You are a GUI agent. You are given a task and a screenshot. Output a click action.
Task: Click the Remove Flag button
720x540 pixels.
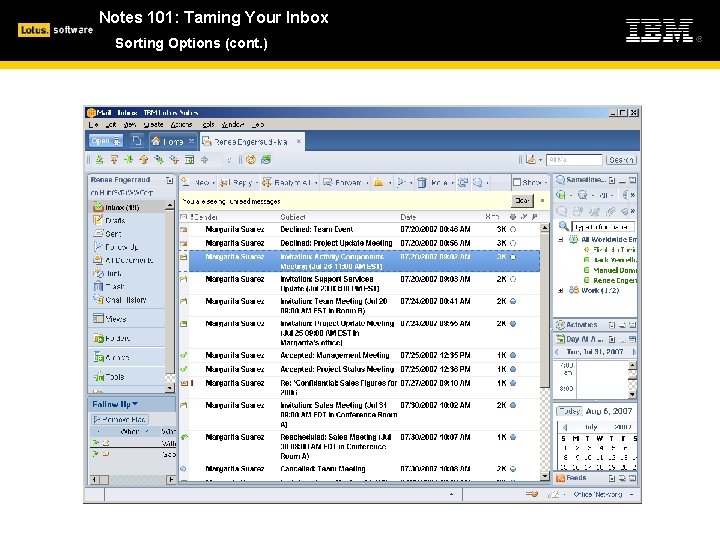120,419
